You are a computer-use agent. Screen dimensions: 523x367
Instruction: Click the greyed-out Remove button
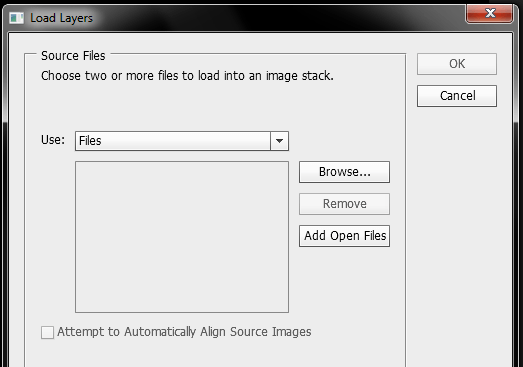pos(344,204)
